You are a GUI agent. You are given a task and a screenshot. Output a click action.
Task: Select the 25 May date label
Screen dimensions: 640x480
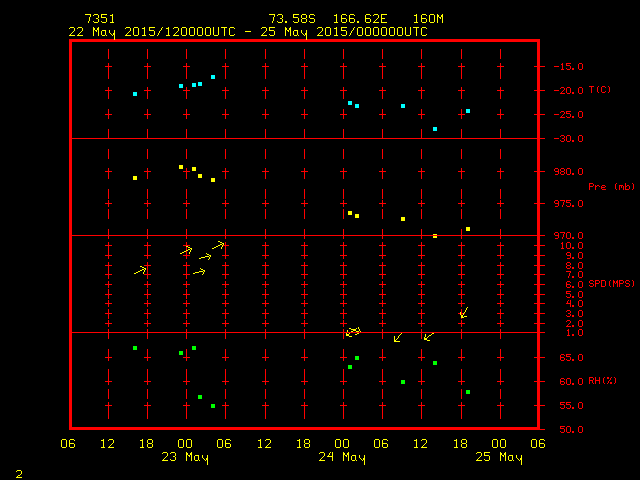498,458
